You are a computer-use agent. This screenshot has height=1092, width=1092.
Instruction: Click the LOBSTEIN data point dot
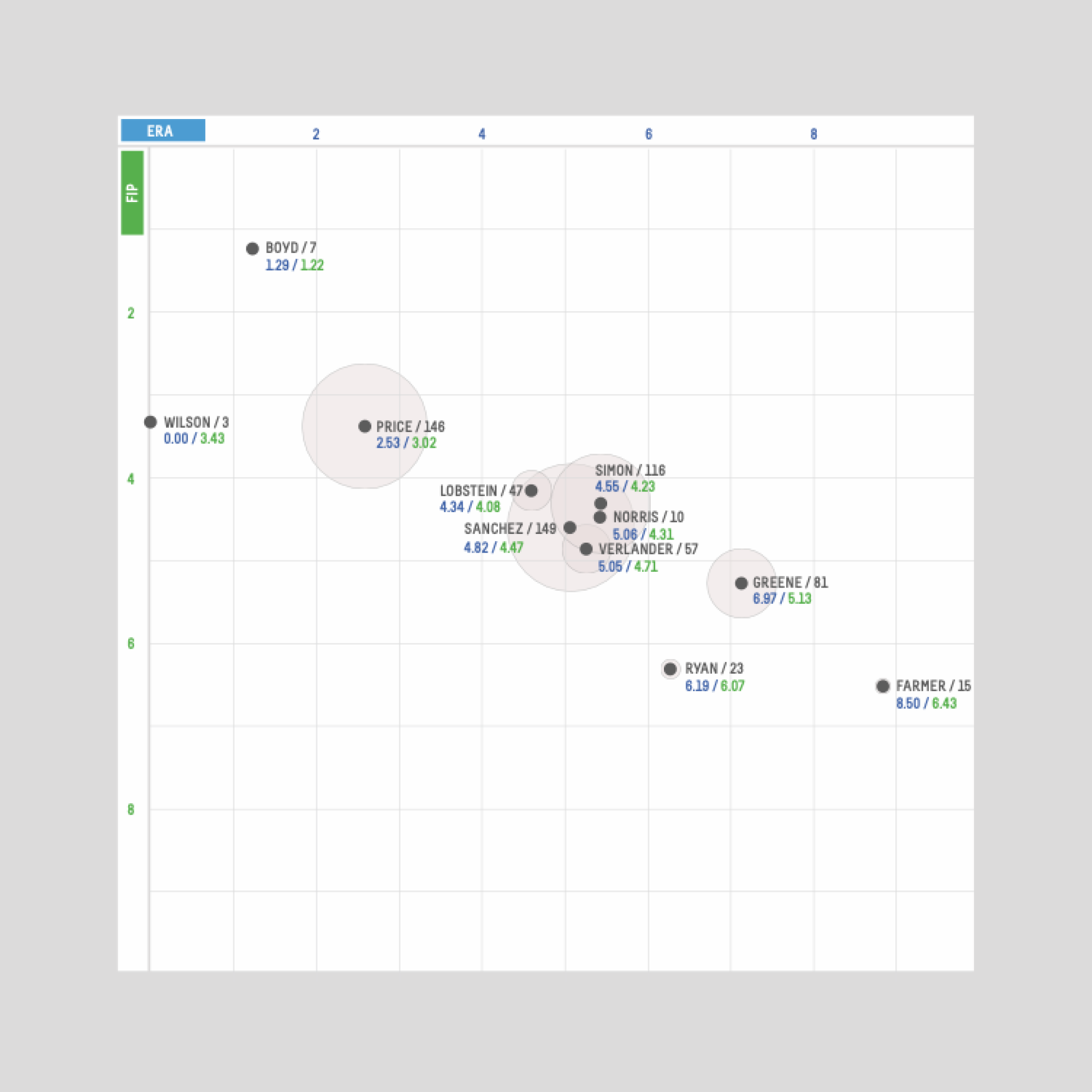click(x=531, y=491)
